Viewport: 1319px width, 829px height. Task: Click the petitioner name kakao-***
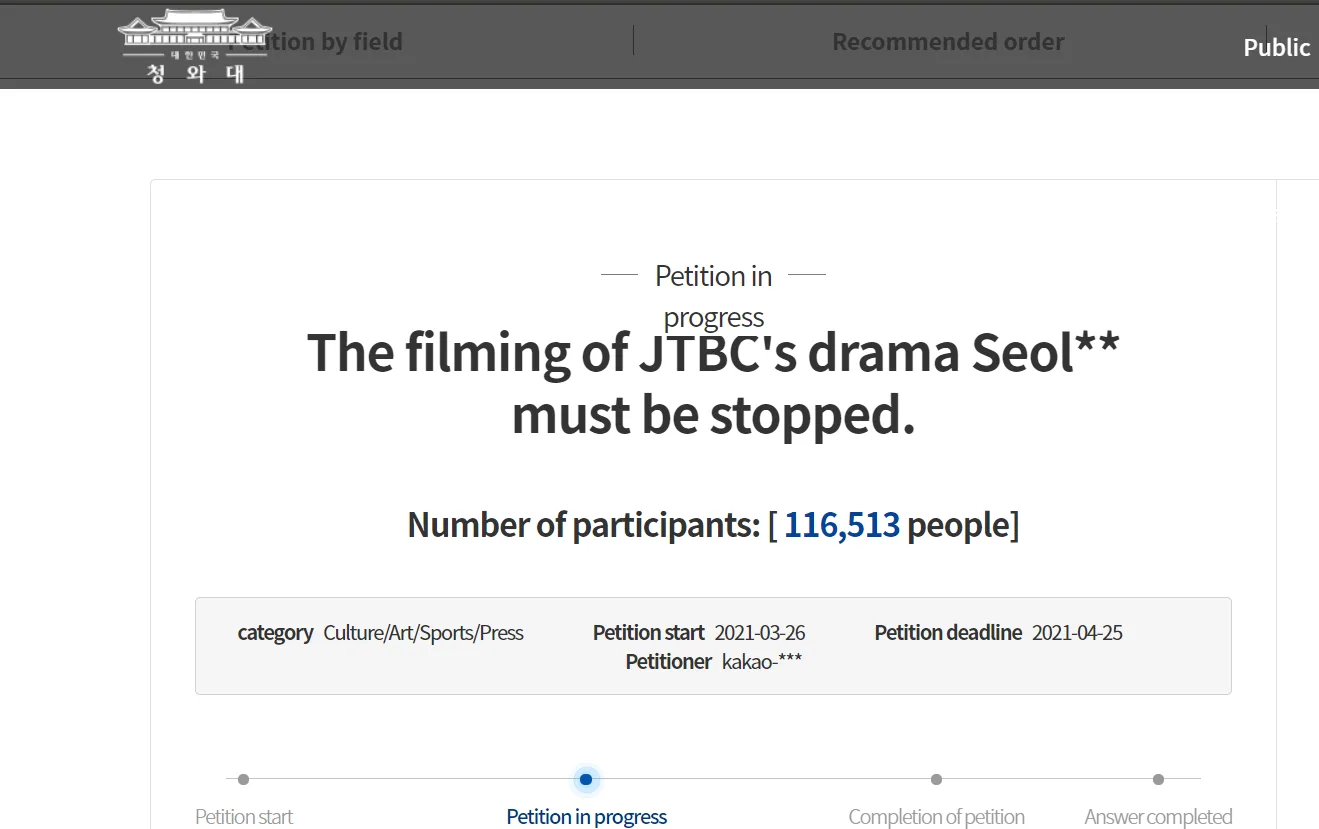pos(762,662)
